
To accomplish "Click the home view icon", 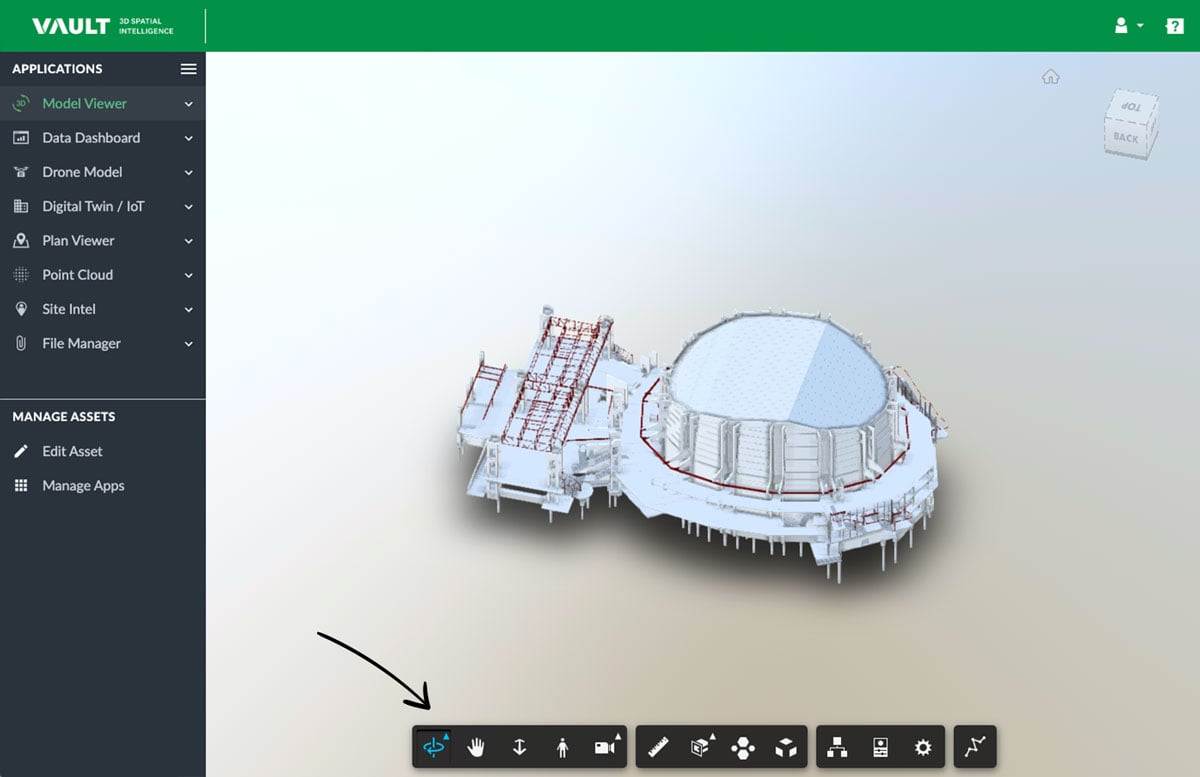I will click(1050, 77).
